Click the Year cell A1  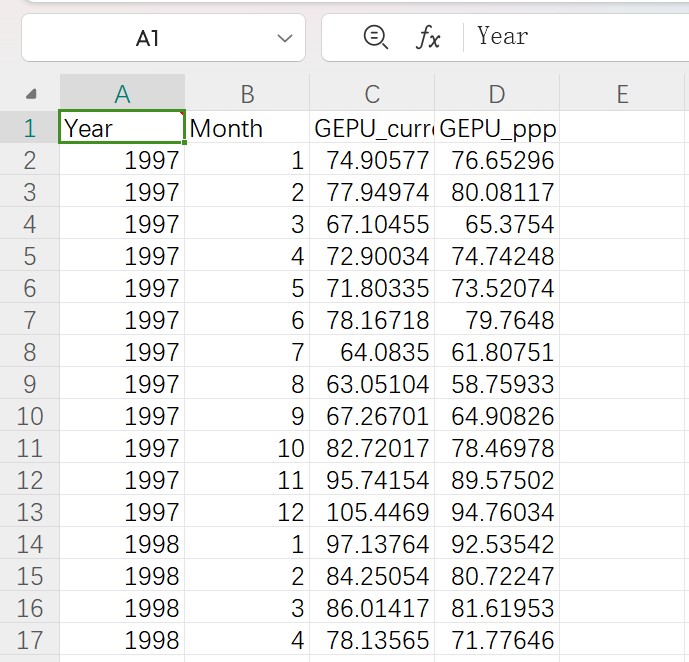[x=122, y=128]
